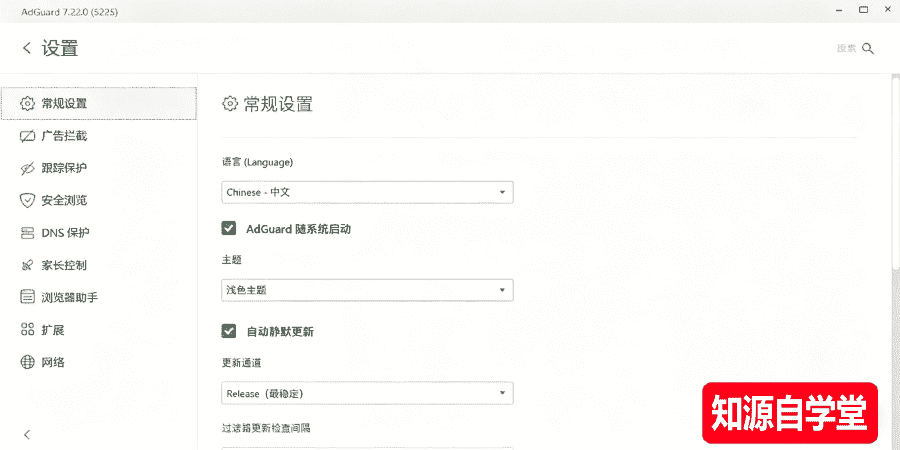Open the 更新通道 Release dropdown
This screenshot has width=900, height=450.
[x=367, y=393]
